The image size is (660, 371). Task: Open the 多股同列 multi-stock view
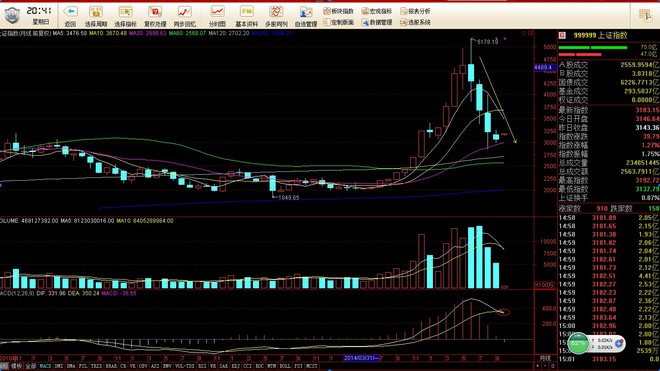[x=276, y=16]
